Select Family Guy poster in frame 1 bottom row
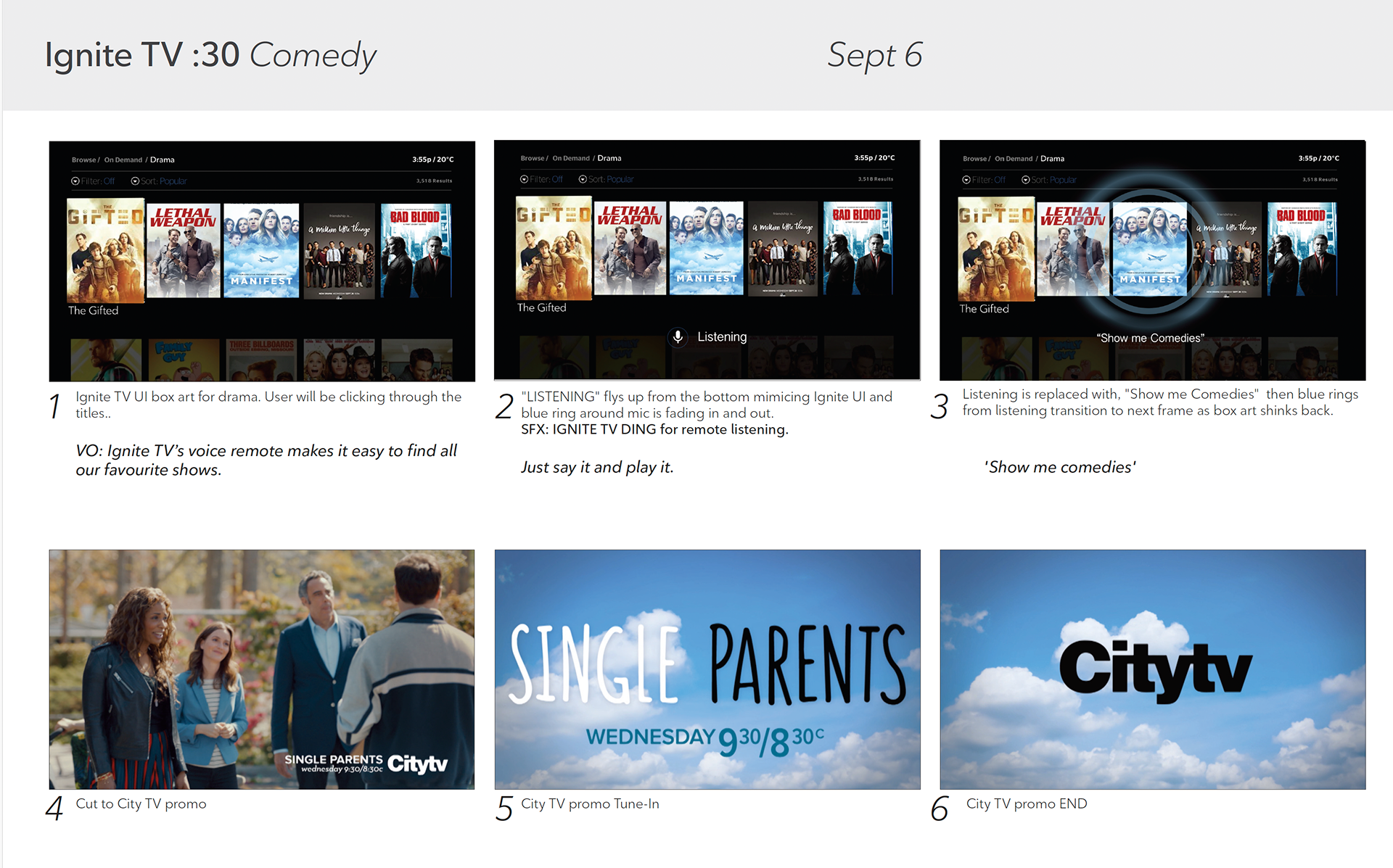1393x868 pixels. coord(184,360)
